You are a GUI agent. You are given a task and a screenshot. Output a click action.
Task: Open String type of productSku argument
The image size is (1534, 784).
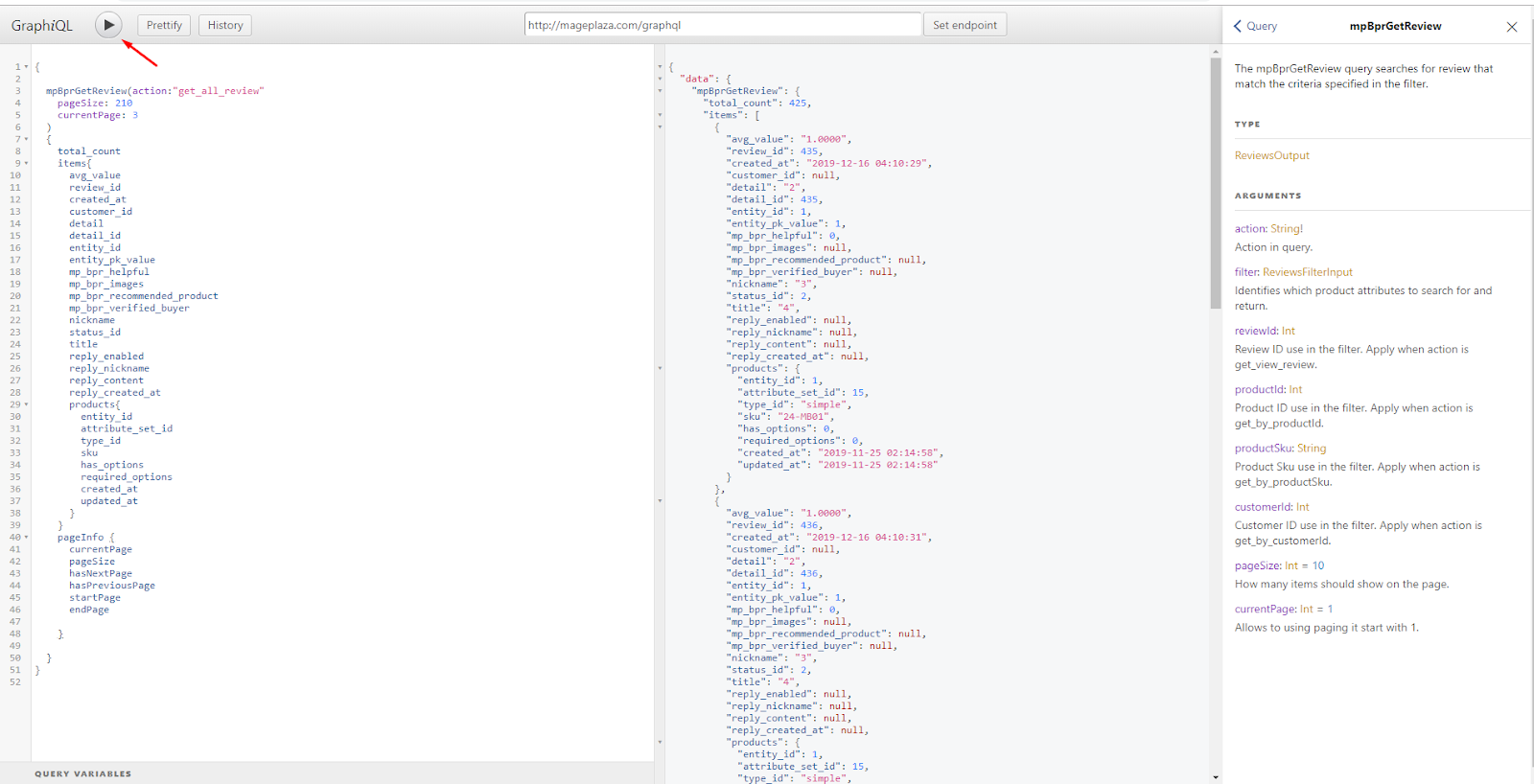(1312, 448)
